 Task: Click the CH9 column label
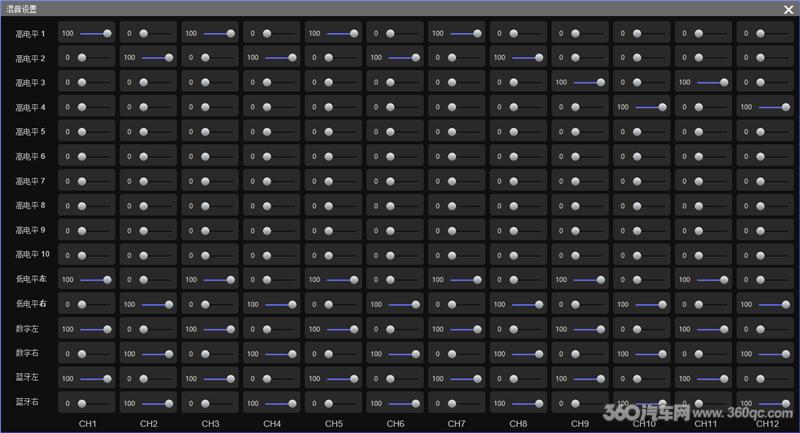pyautogui.click(x=580, y=424)
